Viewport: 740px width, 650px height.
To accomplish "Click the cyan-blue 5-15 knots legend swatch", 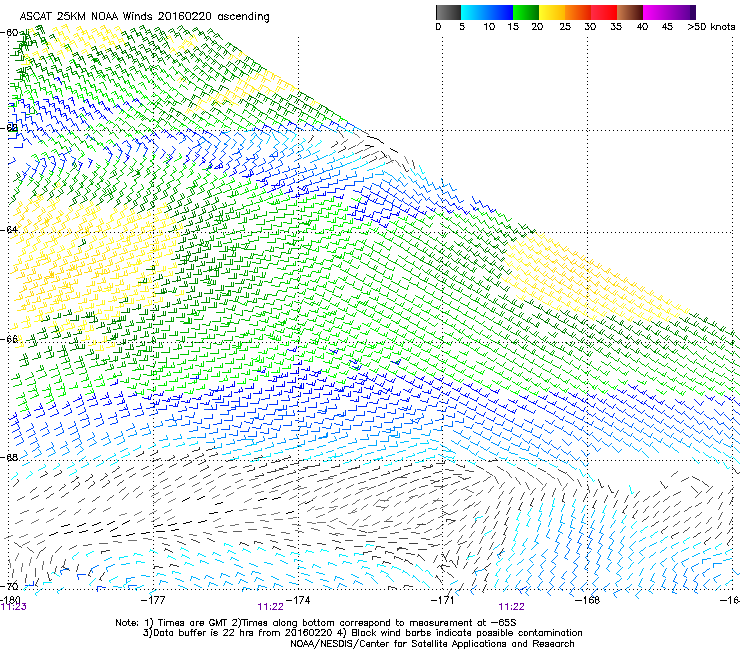I will 487,12.
